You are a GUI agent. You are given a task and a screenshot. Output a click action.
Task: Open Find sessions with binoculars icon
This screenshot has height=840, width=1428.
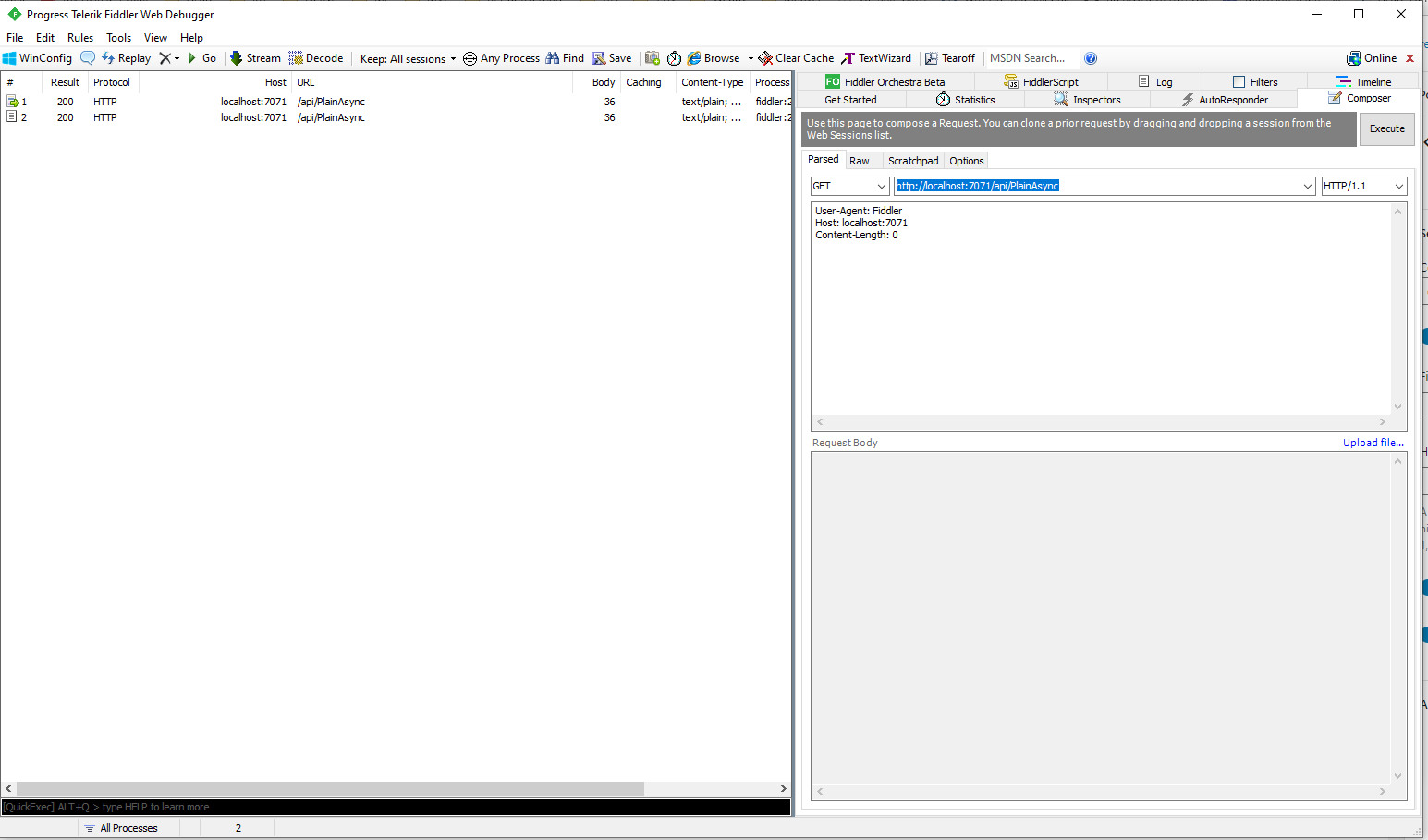pos(564,58)
